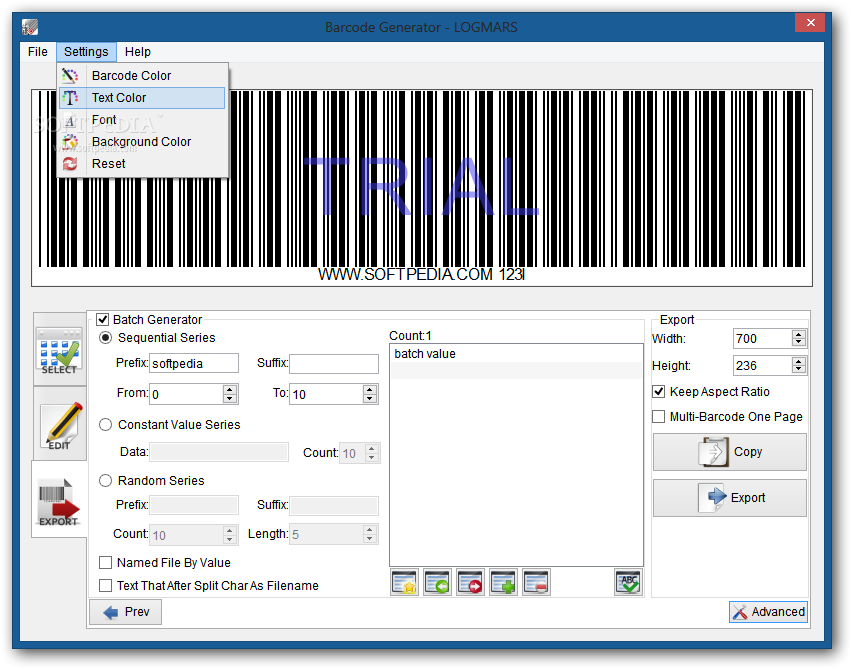Choose Text Color from Settings menu
This screenshot has height=669, width=852.
coord(142,98)
